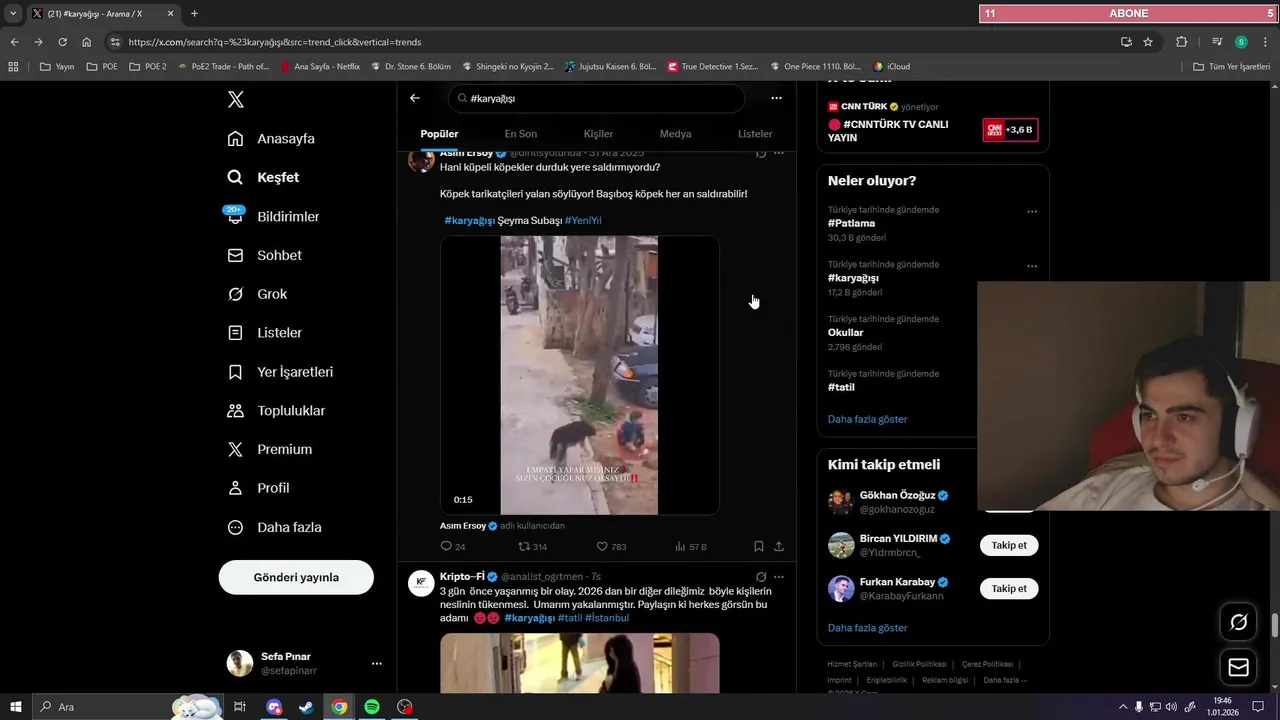Open Gökhan Özoğuz profile
The image size is (1280, 720).
pos(897,495)
